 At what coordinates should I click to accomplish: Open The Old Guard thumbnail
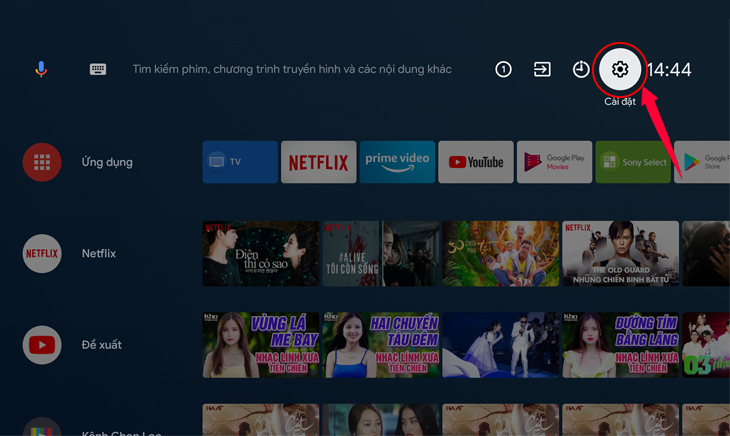(621, 254)
